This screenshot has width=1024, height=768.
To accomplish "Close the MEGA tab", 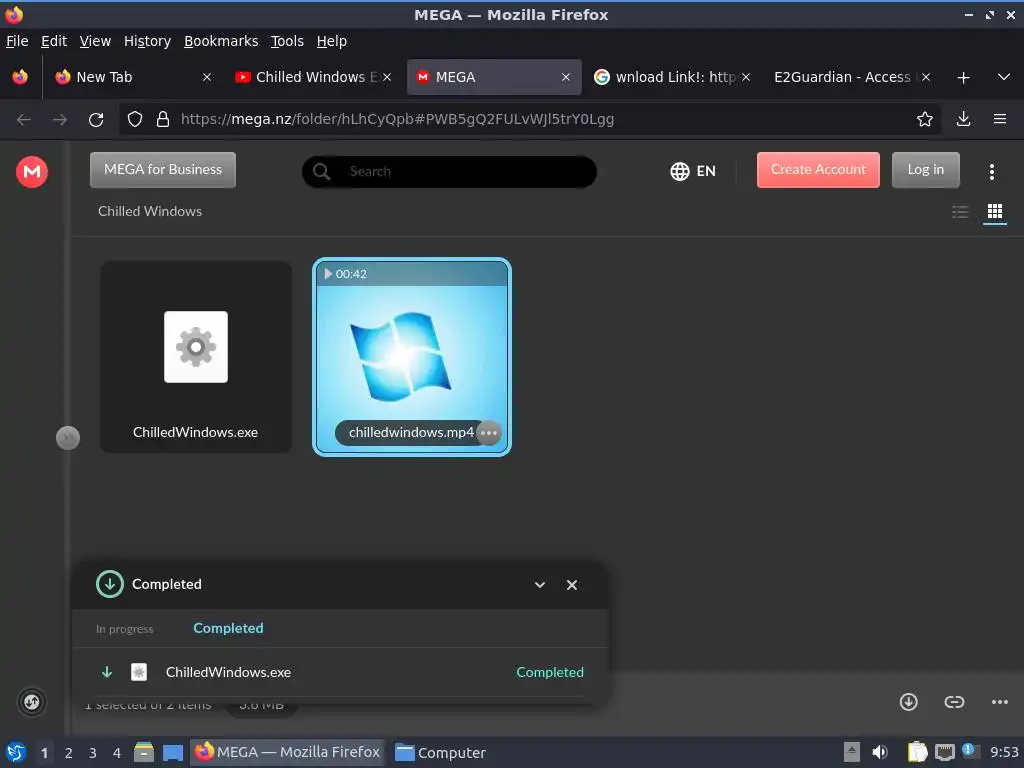I will point(566,77).
